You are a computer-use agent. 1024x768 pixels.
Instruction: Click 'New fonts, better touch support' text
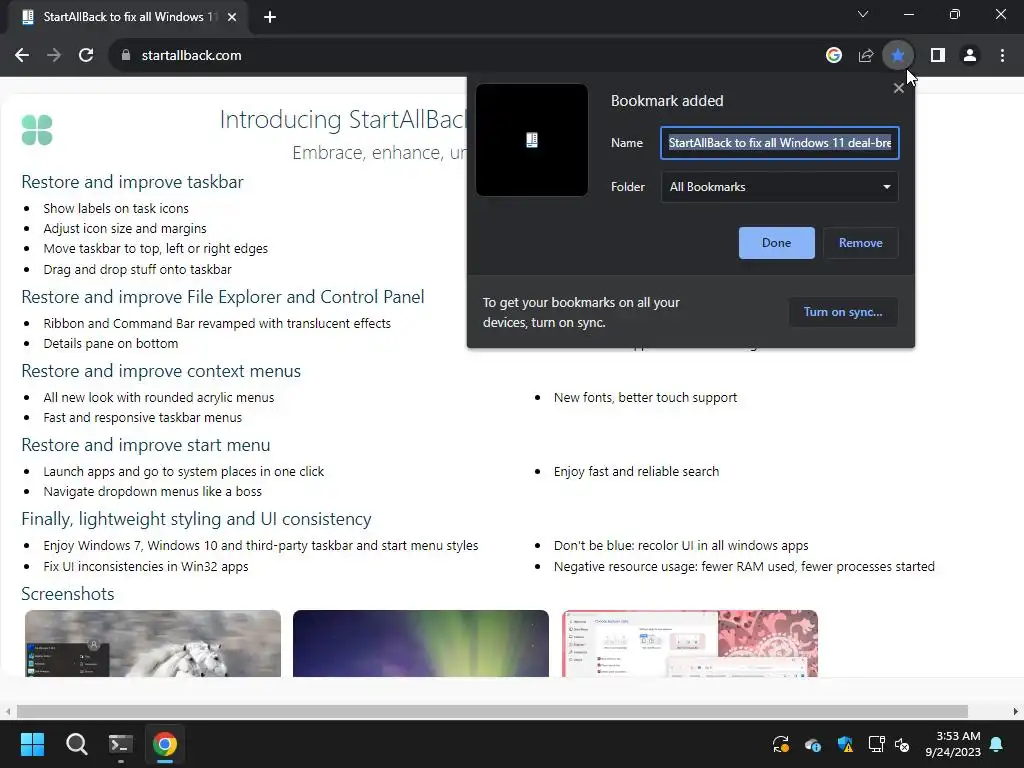pyautogui.click(x=645, y=398)
